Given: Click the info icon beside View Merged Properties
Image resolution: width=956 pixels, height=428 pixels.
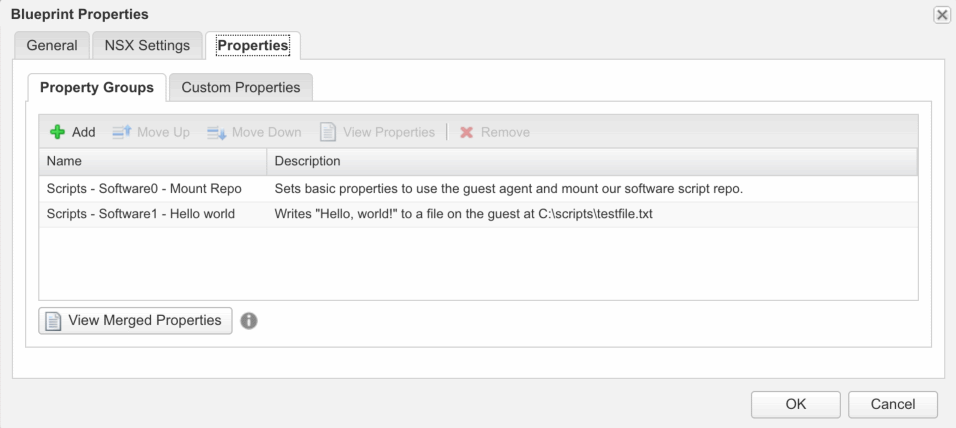Looking at the screenshot, I should (249, 321).
